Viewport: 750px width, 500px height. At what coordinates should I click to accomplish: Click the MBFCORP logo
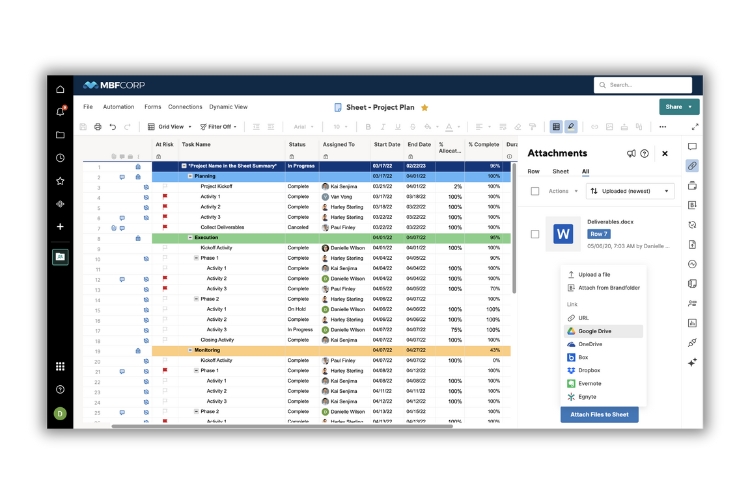pos(114,85)
